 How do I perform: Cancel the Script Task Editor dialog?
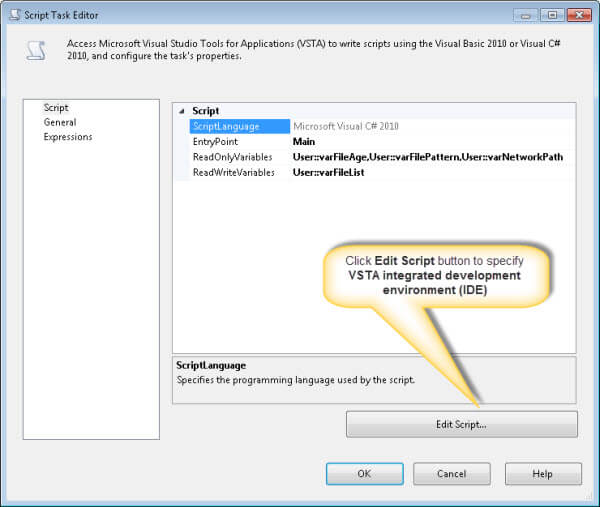[x=452, y=474]
